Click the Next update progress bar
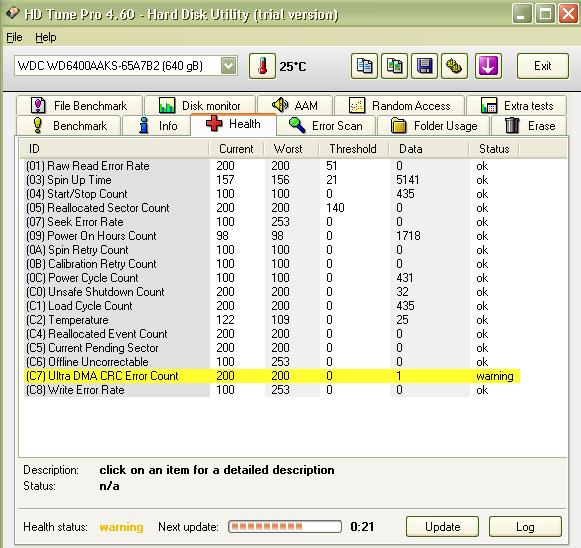 (x=285, y=526)
